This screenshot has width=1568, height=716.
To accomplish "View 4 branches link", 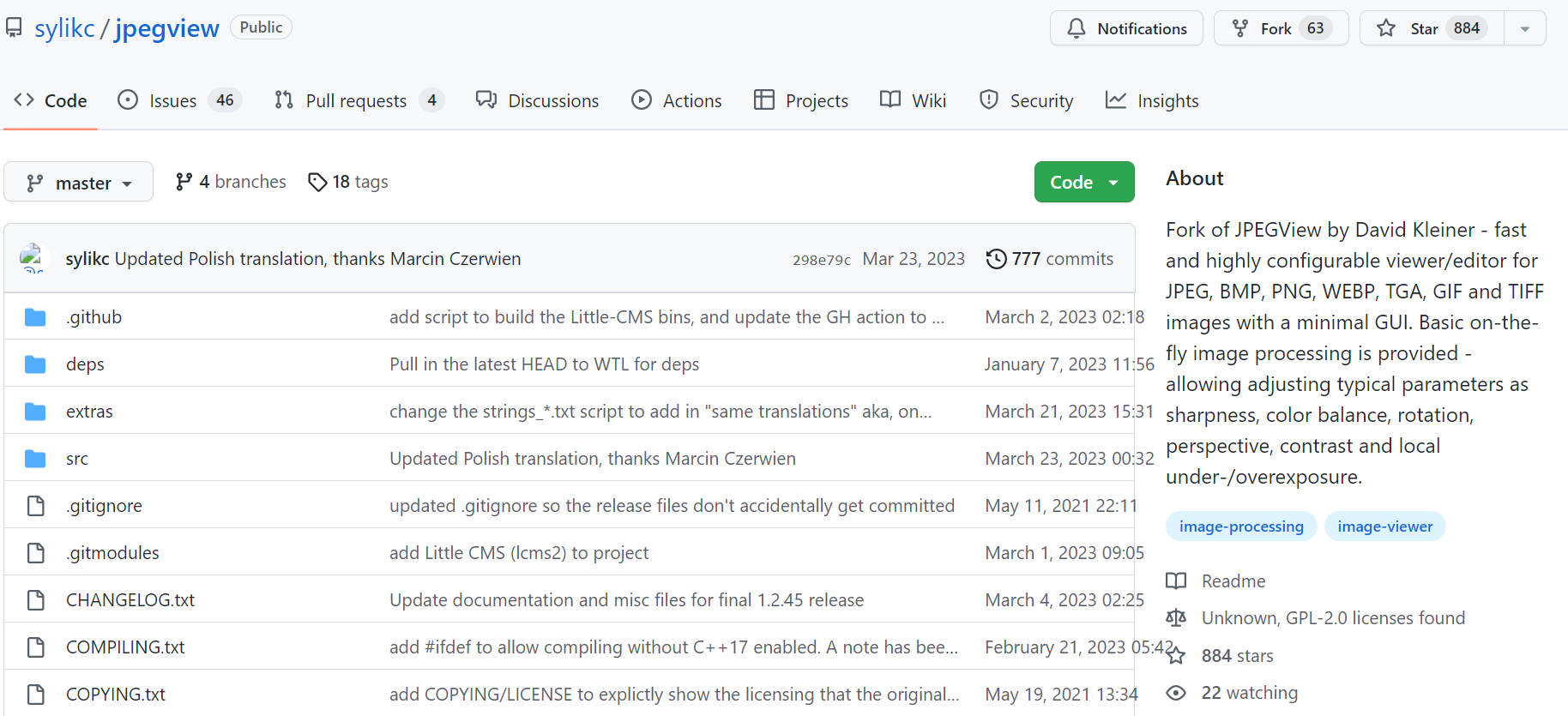I will click(231, 182).
